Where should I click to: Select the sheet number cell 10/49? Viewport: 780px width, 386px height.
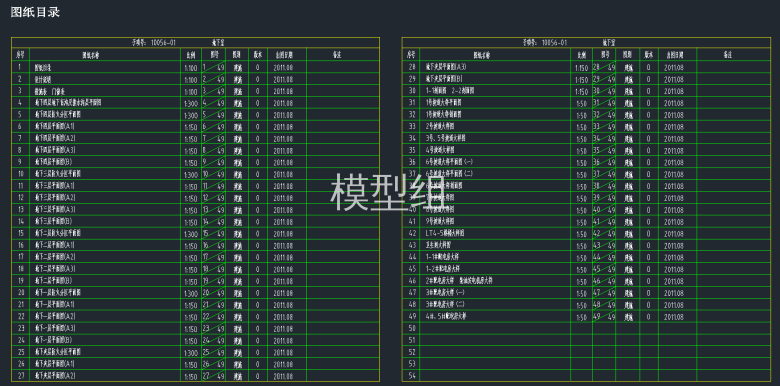point(213,175)
